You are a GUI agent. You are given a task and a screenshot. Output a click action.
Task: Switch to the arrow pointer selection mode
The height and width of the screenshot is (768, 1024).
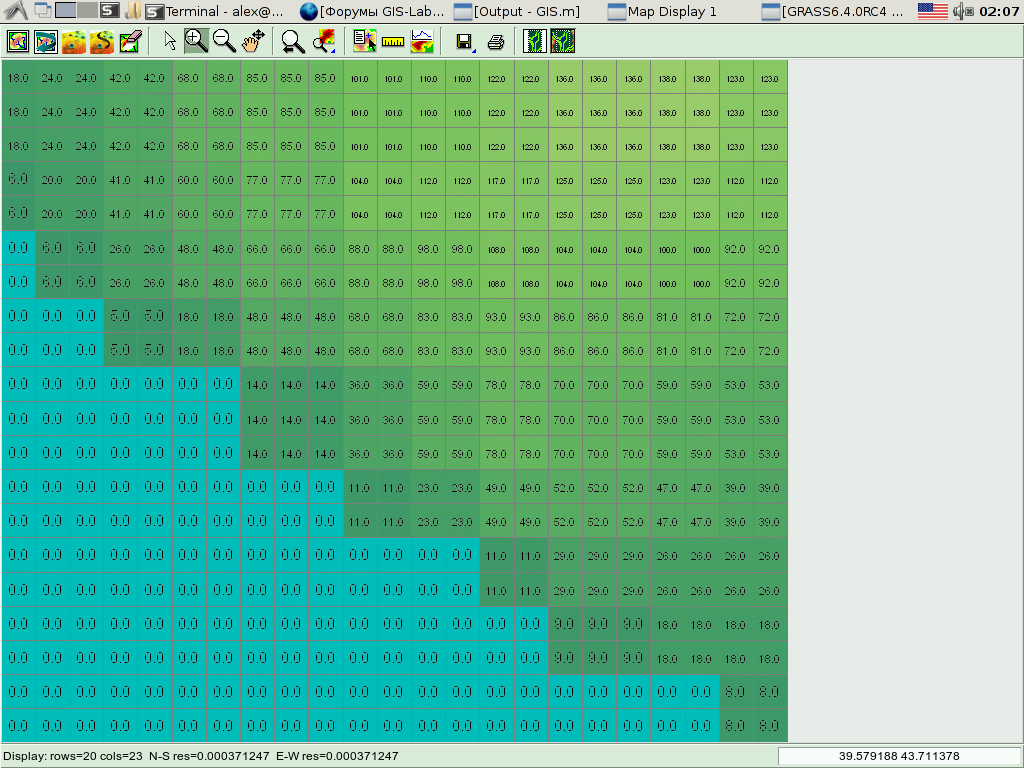(170, 41)
